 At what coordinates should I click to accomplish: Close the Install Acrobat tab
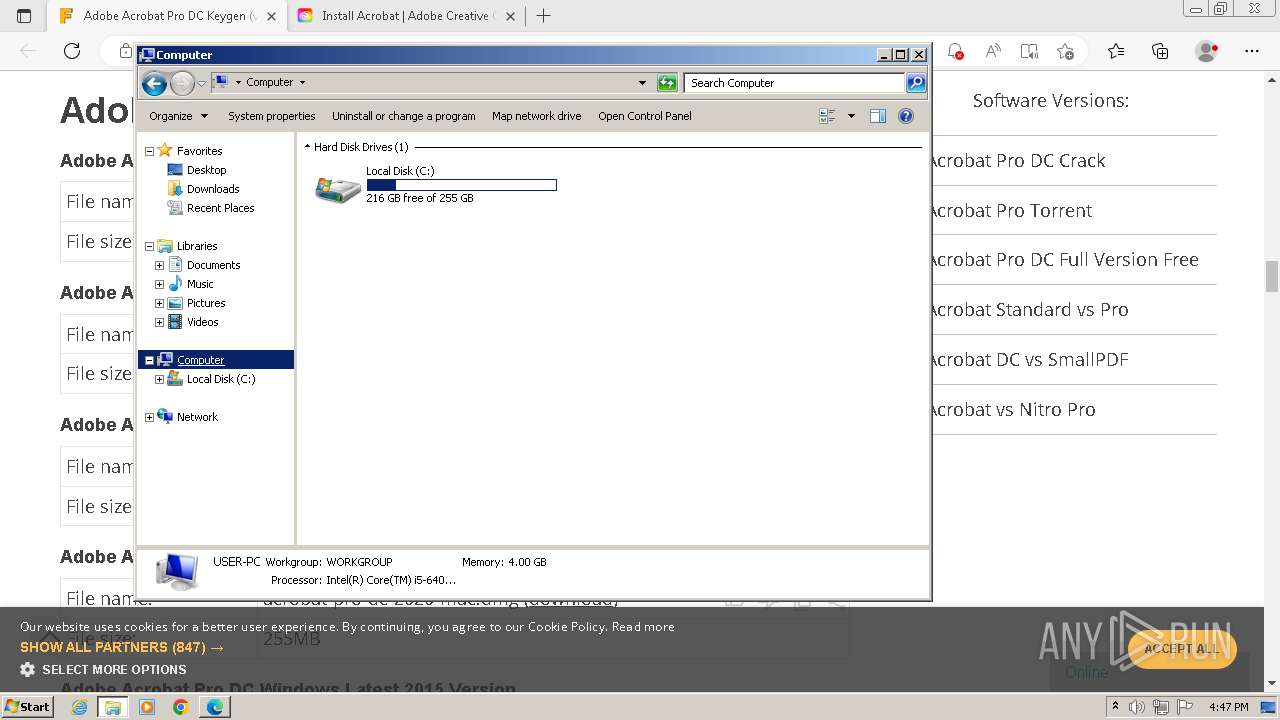pos(510,16)
